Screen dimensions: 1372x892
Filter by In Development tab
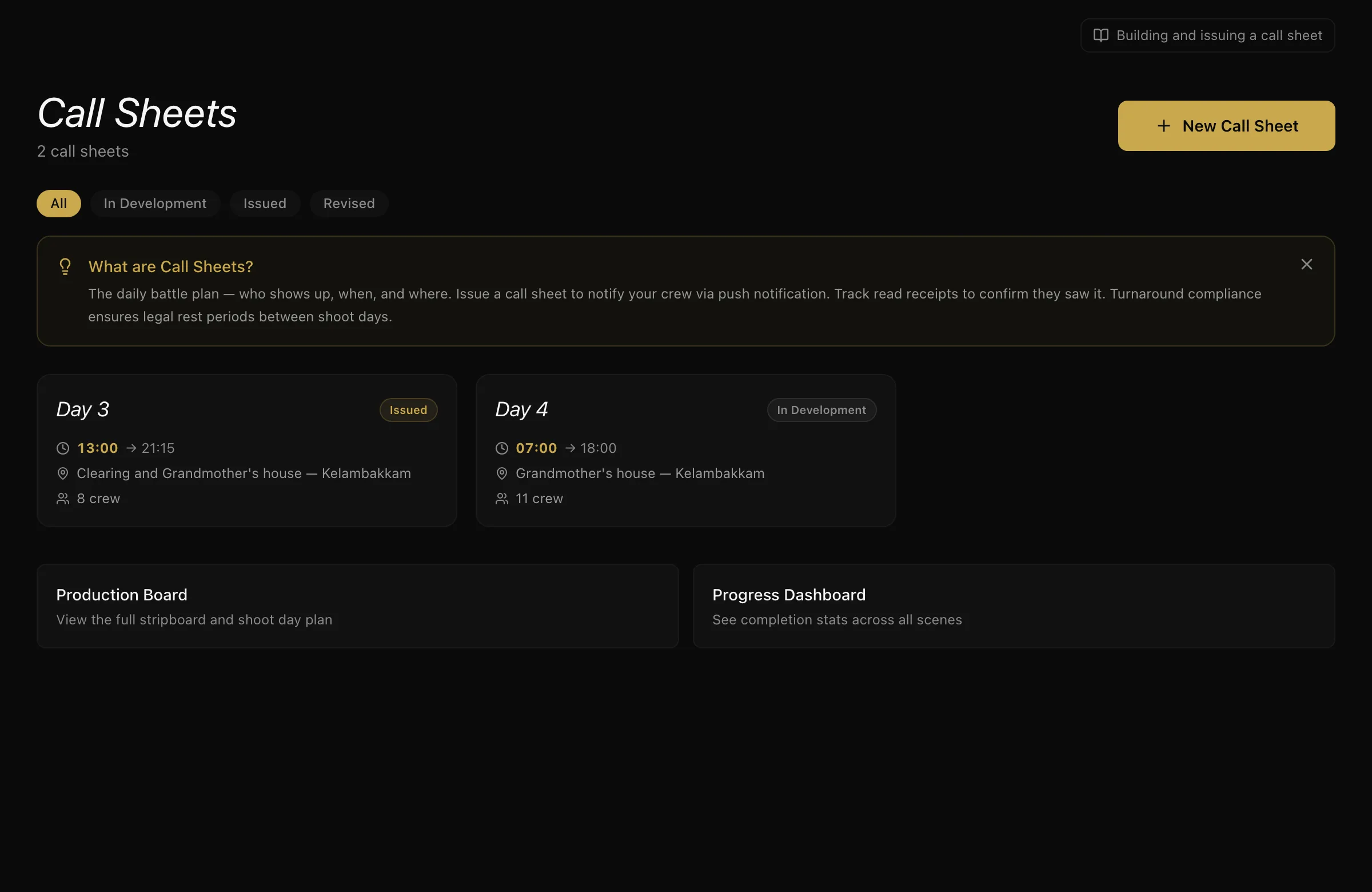tap(155, 204)
